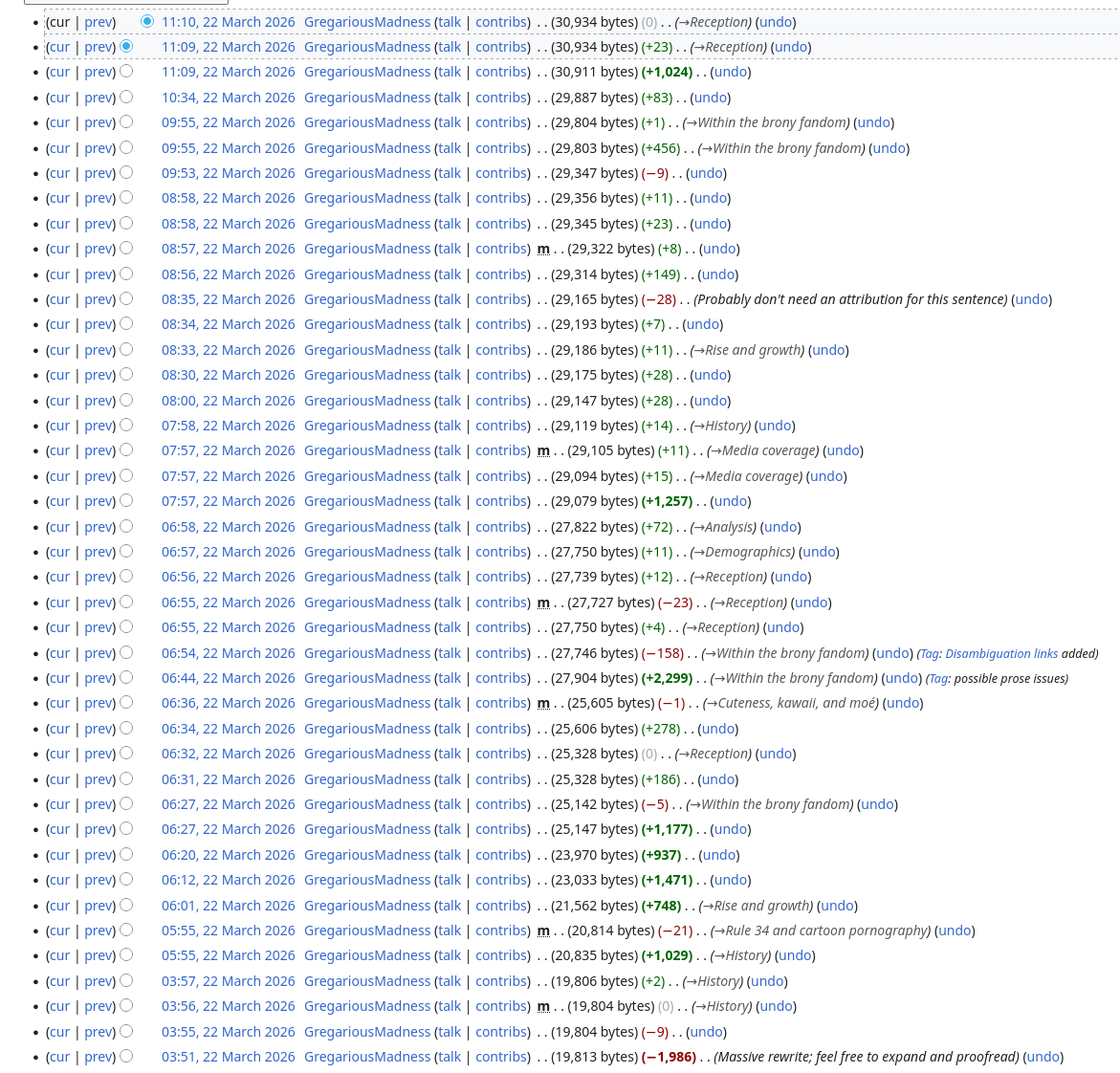Screen dimensions: 1120x1073
Task: Click the '(29,887 bytes)' size text
Action: (594, 98)
